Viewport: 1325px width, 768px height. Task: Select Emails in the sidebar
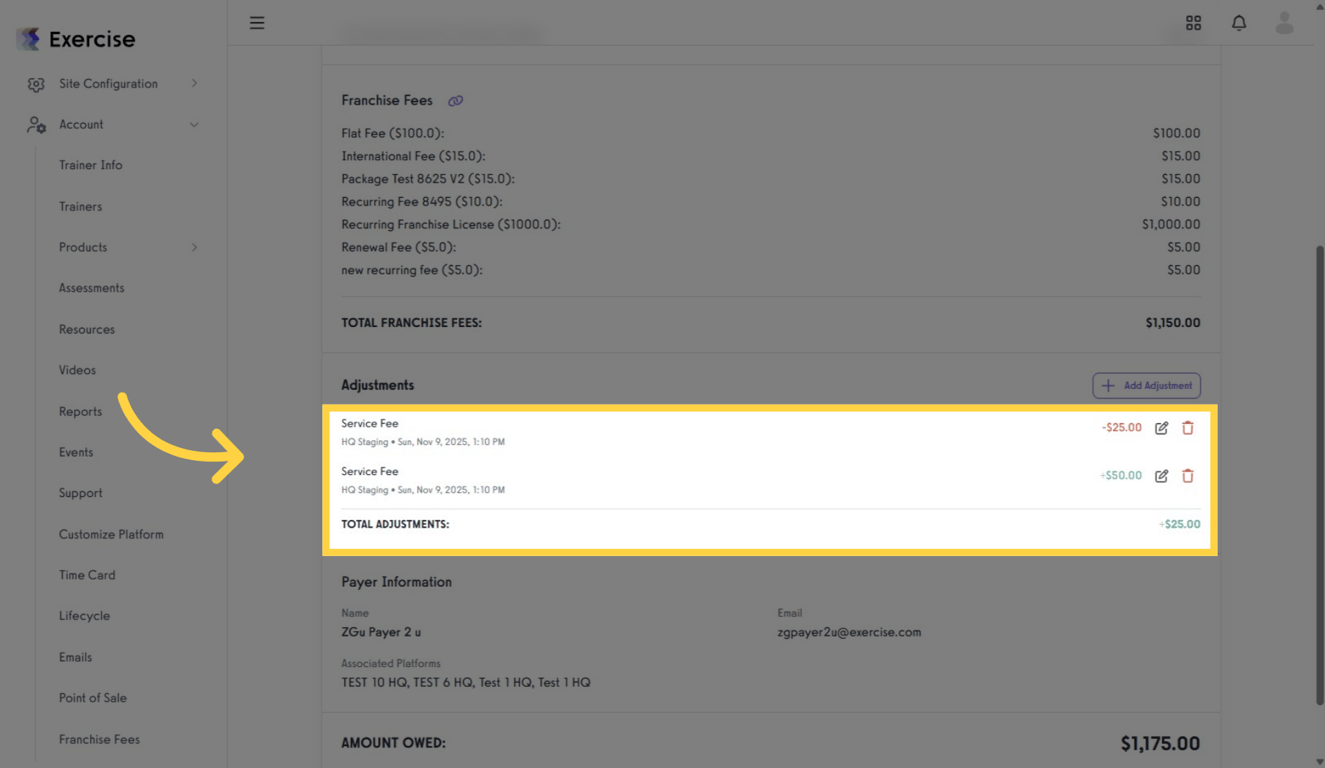75,657
